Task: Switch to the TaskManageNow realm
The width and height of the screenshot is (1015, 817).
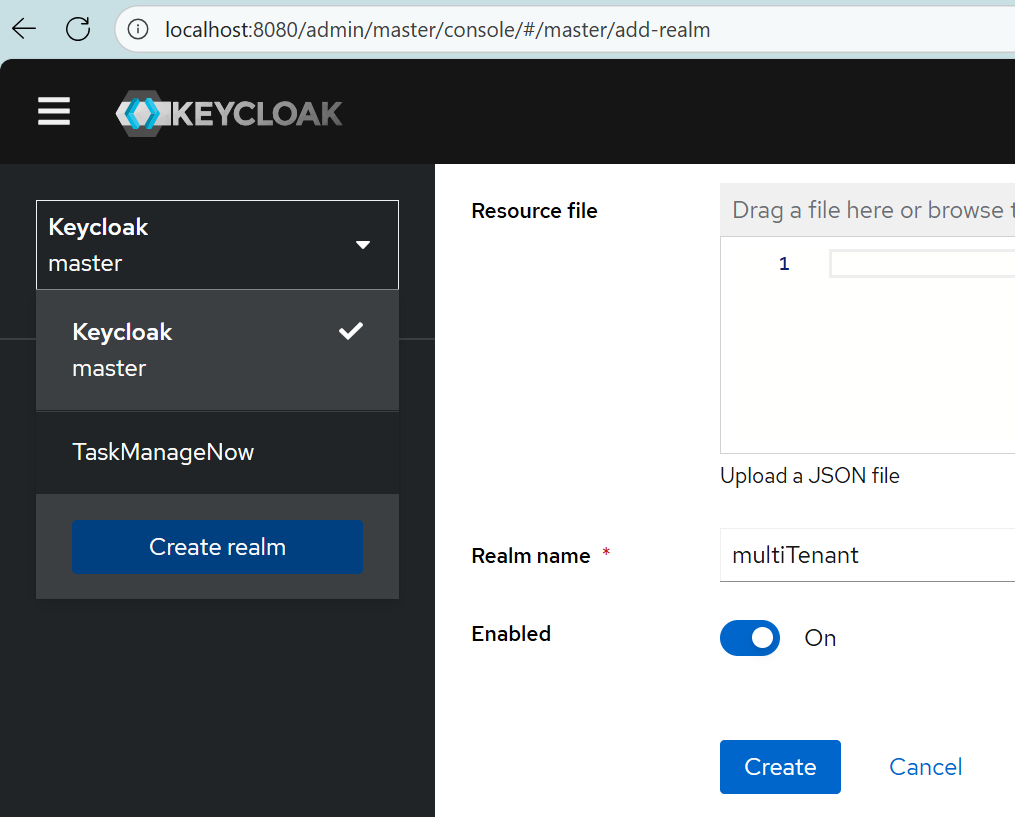Action: (x=164, y=452)
